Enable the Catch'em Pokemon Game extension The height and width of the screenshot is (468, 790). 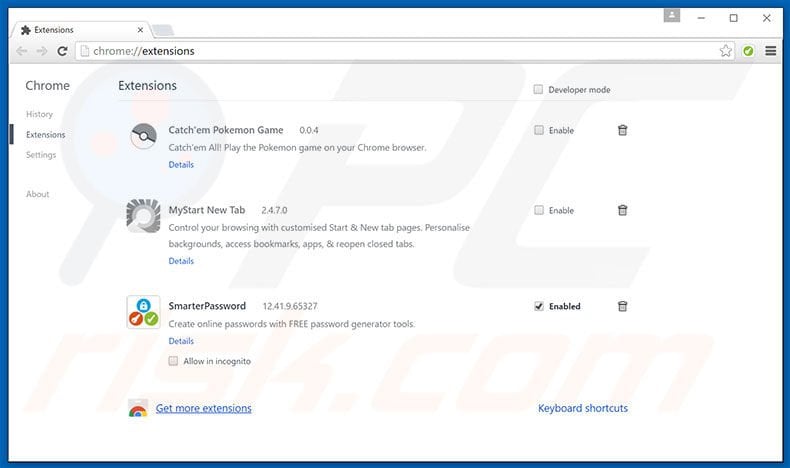point(539,130)
